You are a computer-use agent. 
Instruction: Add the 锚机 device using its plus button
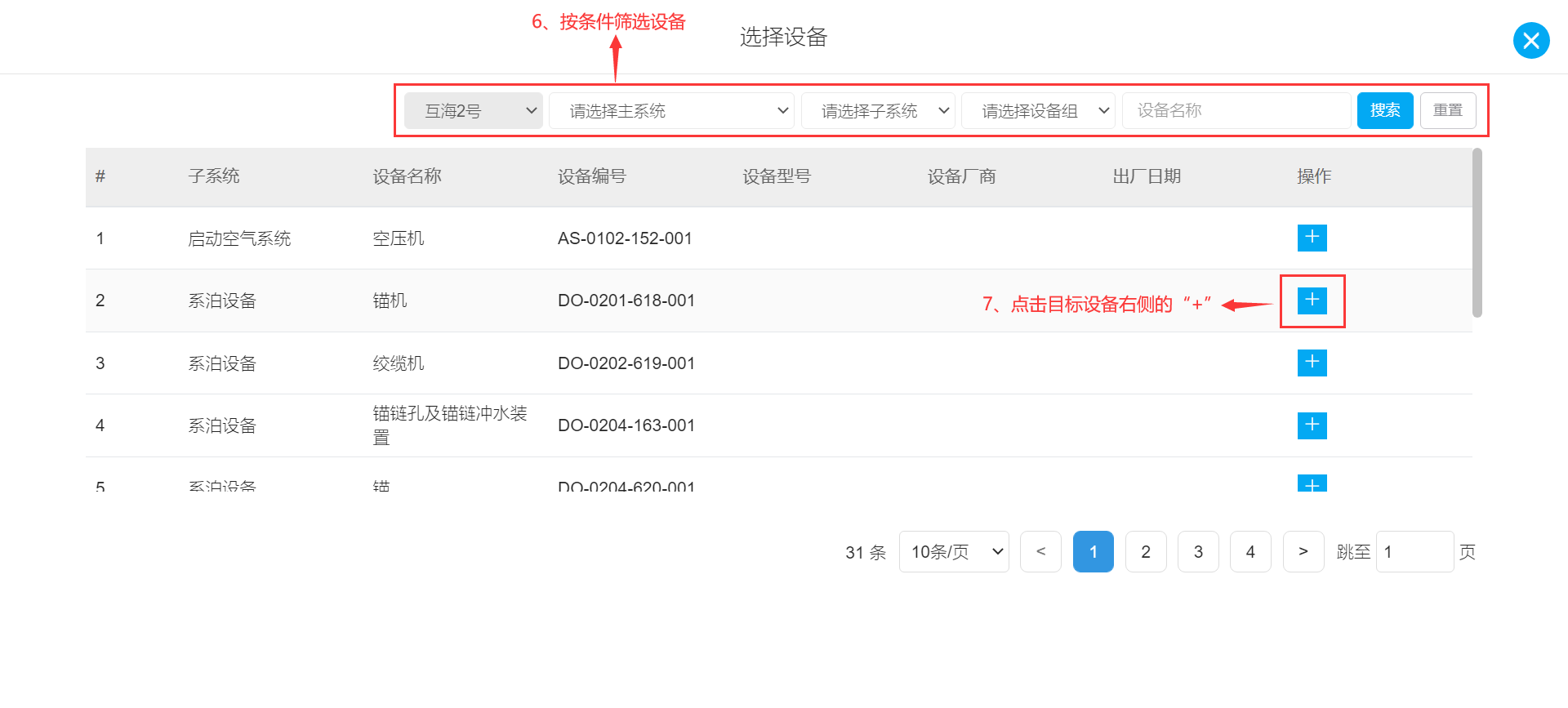(1312, 301)
